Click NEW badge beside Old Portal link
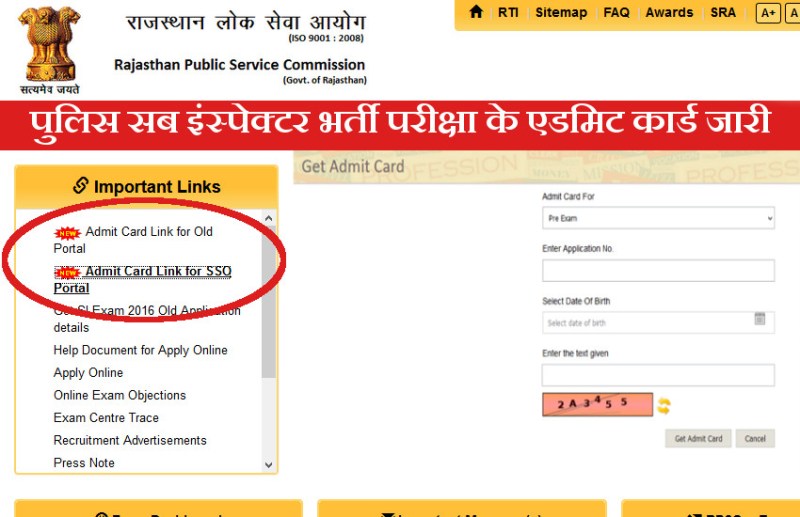 pos(67,233)
